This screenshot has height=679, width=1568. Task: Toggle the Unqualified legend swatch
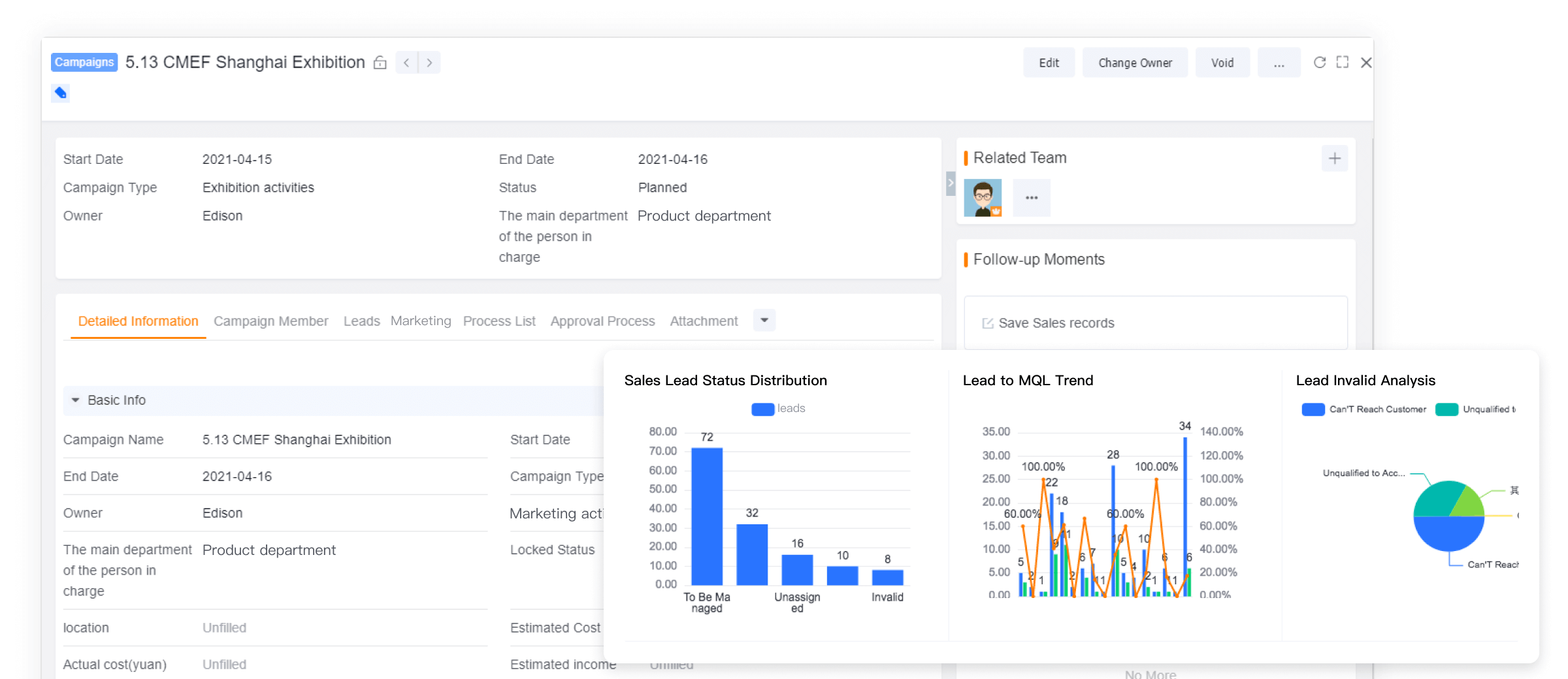pyautogui.click(x=1446, y=409)
